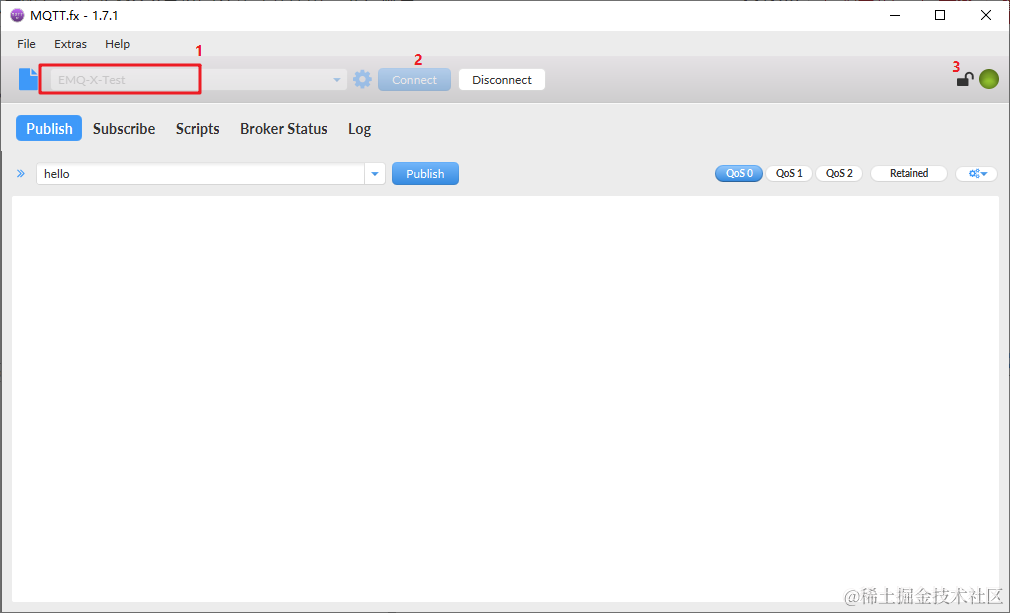Click the green connection status indicator
Image resolution: width=1010 pixels, height=613 pixels.
coord(989,79)
